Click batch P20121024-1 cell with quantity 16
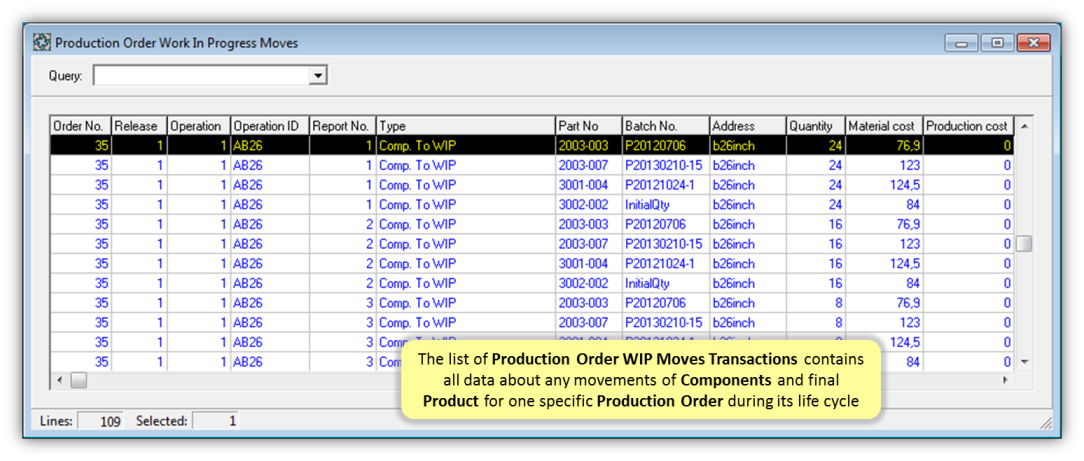 (x=664, y=264)
